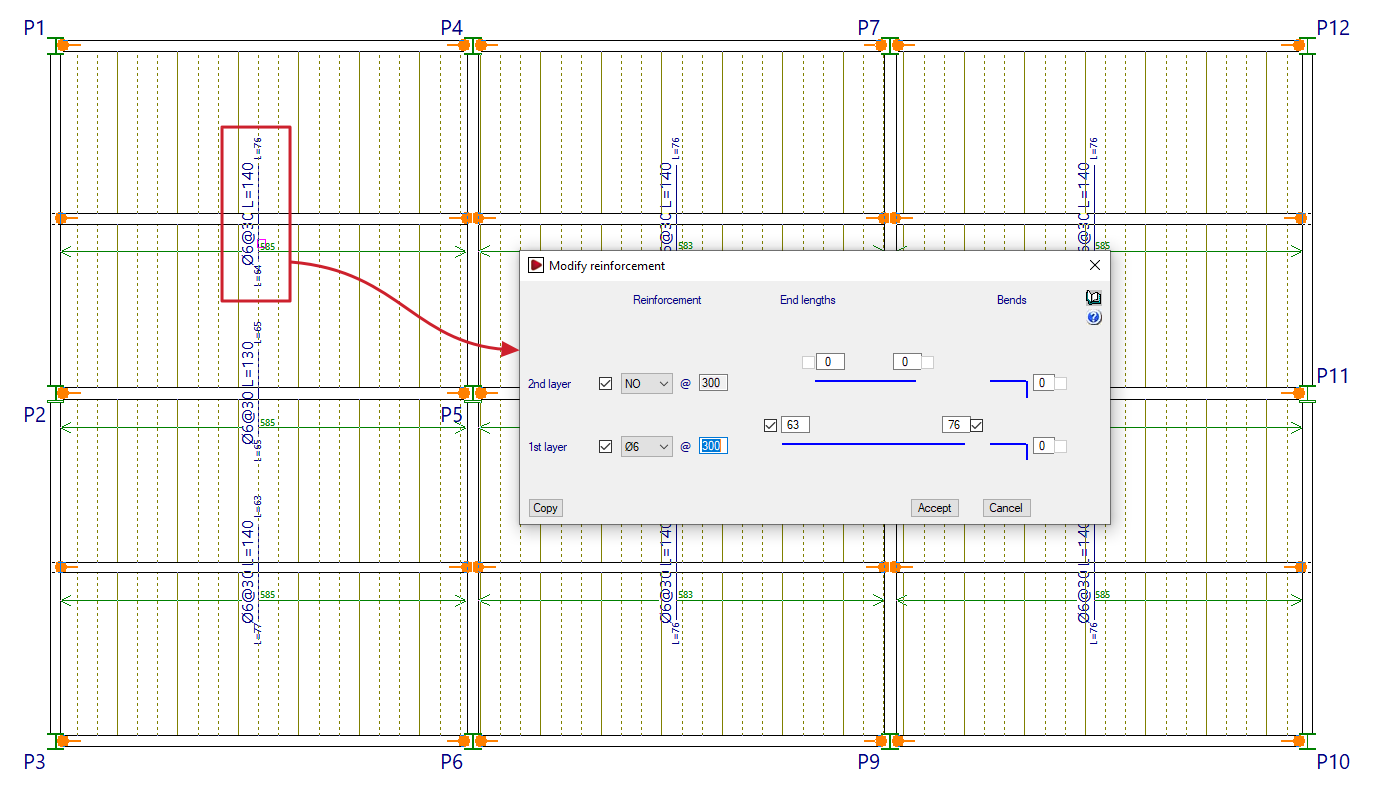The image size is (1374, 796).
Task: Toggle the 1st layer reinforcement checkbox
Action: point(605,446)
